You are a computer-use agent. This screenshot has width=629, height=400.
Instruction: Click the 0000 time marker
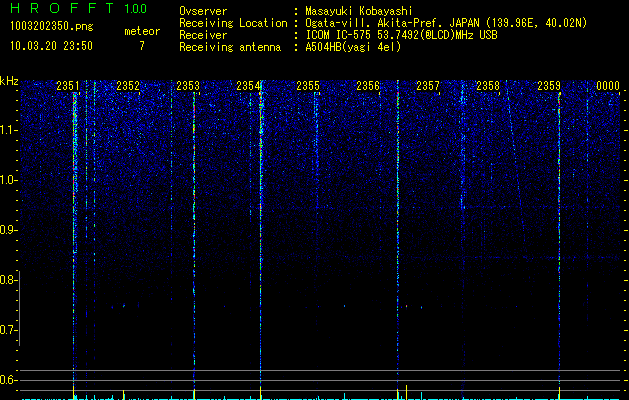click(608, 86)
